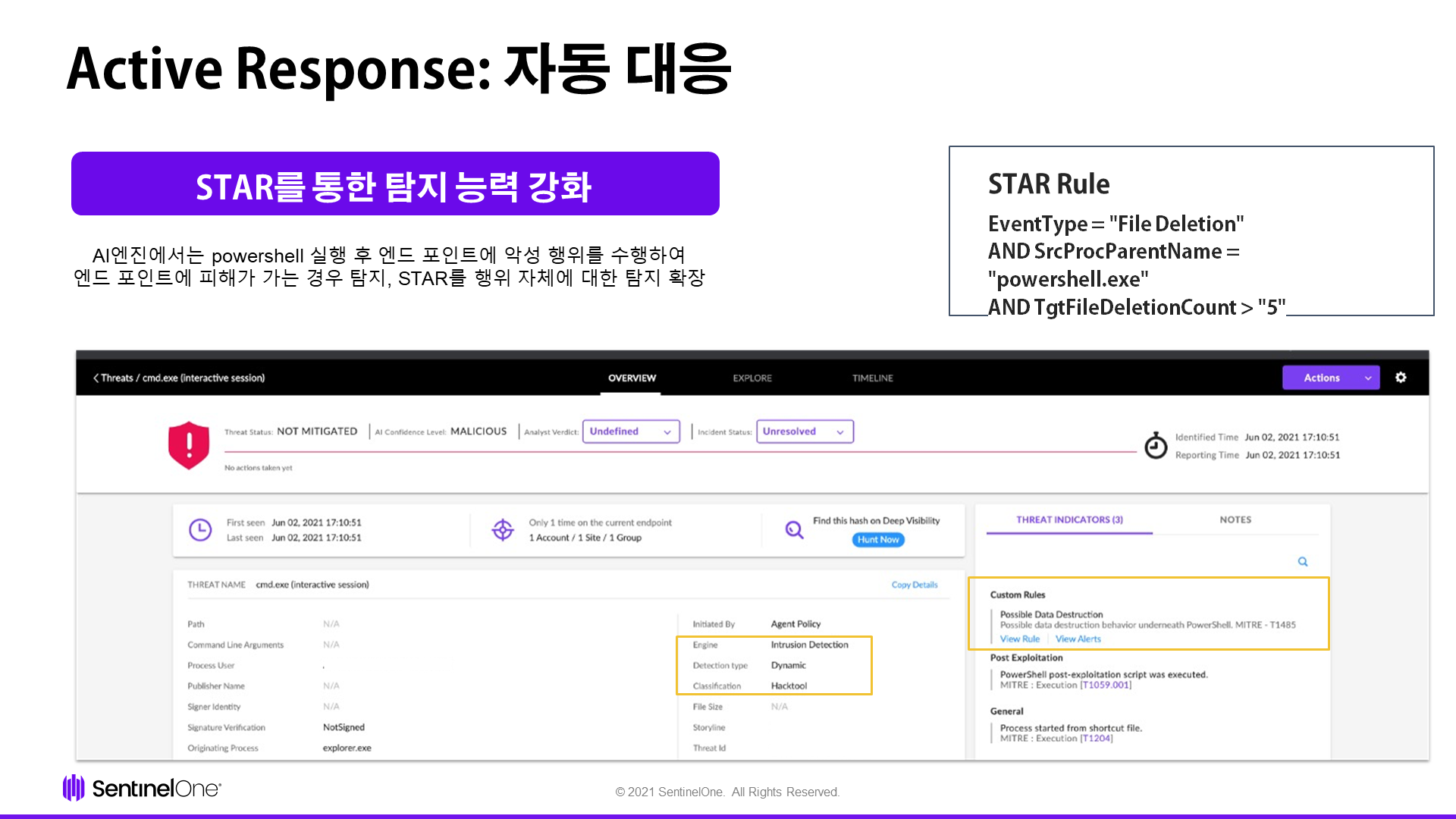Go back via Threats breadcrumb arrow

pyautogui.click(x=96, y=378)
